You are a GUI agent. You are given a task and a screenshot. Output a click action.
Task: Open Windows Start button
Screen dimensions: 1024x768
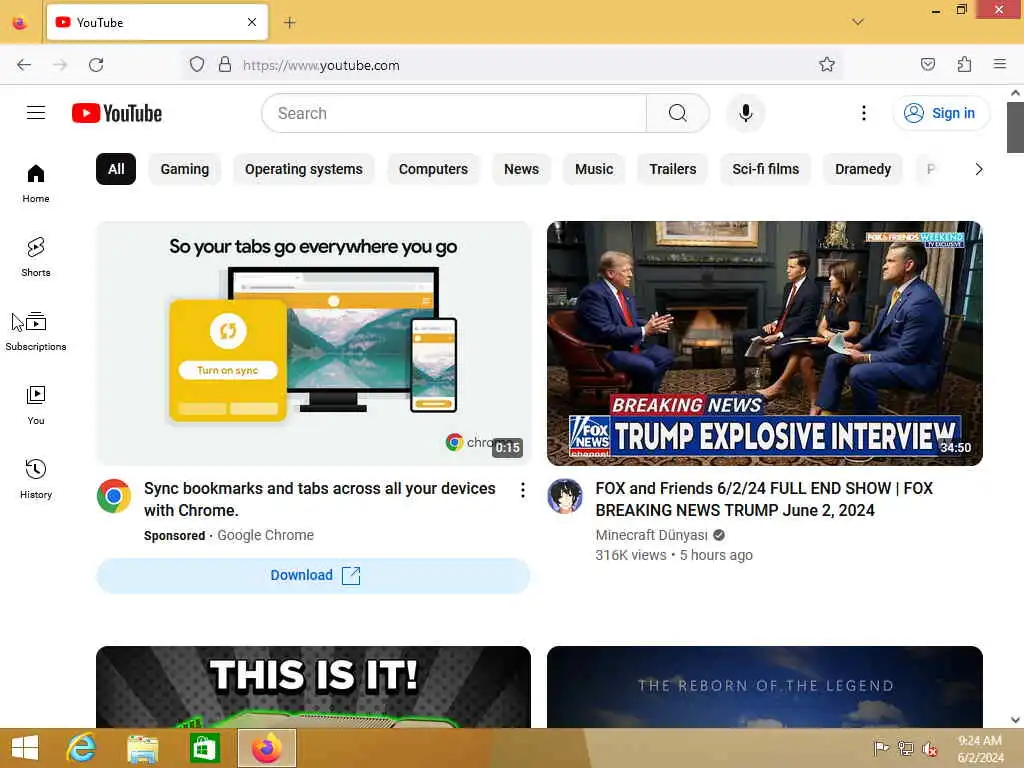pos(25,748)
